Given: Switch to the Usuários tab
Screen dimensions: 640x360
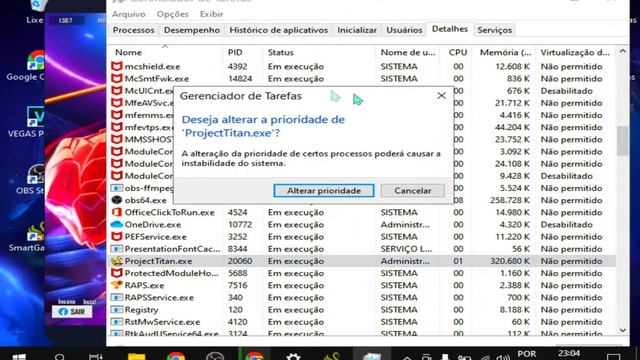Looking at the screenshot, I should point(404,30).
